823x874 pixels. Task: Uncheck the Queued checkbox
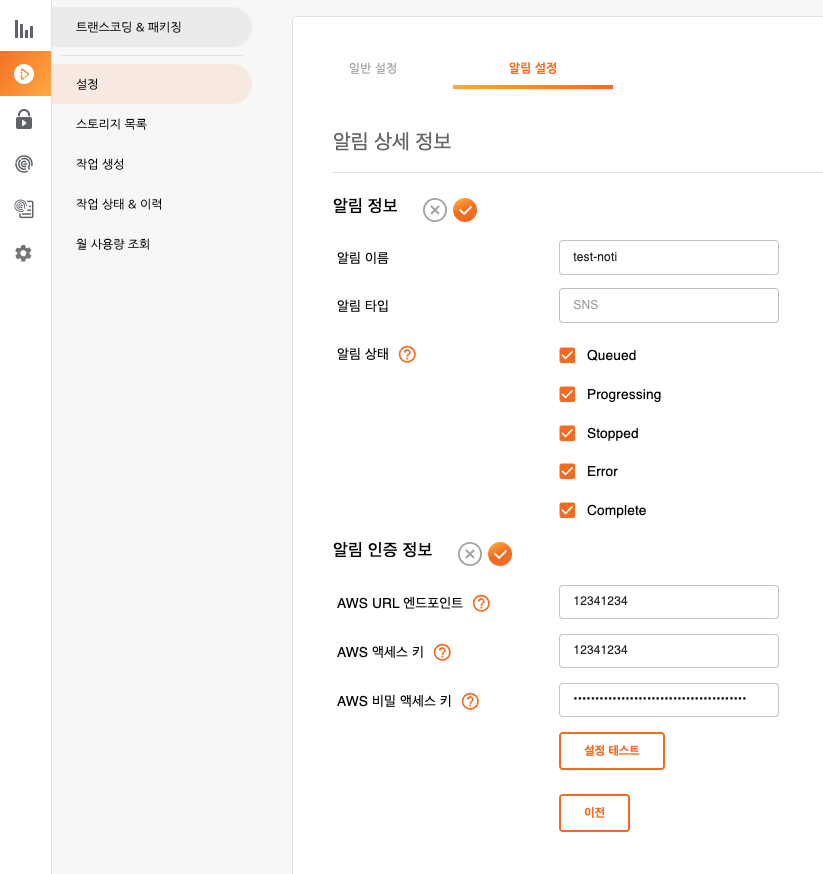click(567, 355)
